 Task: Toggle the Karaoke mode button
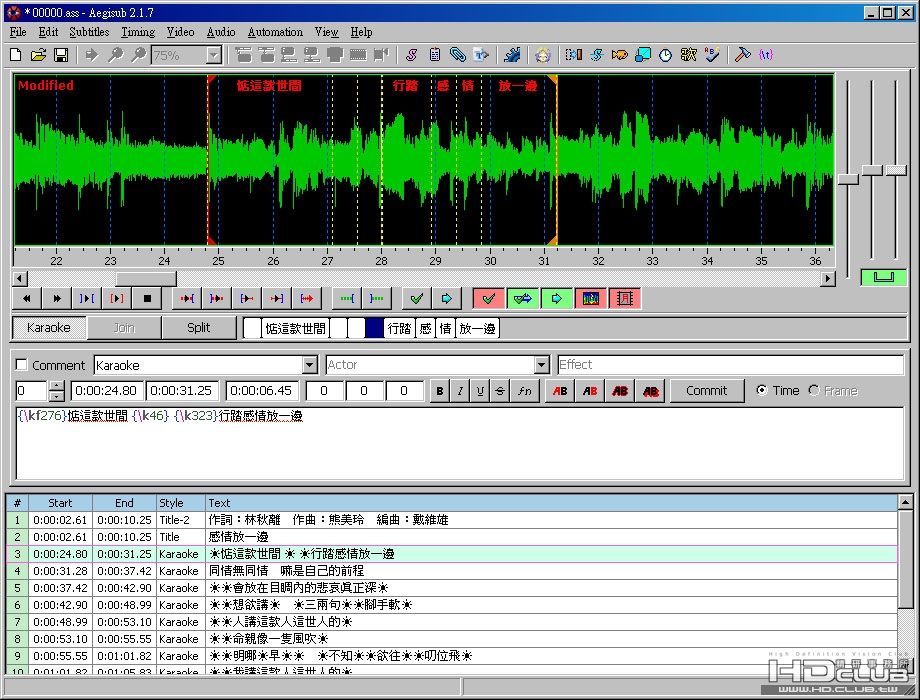[49, 327]
